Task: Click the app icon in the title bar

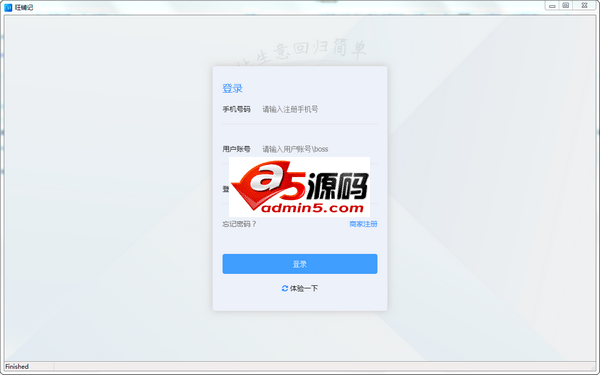Action: coord(8,7)
